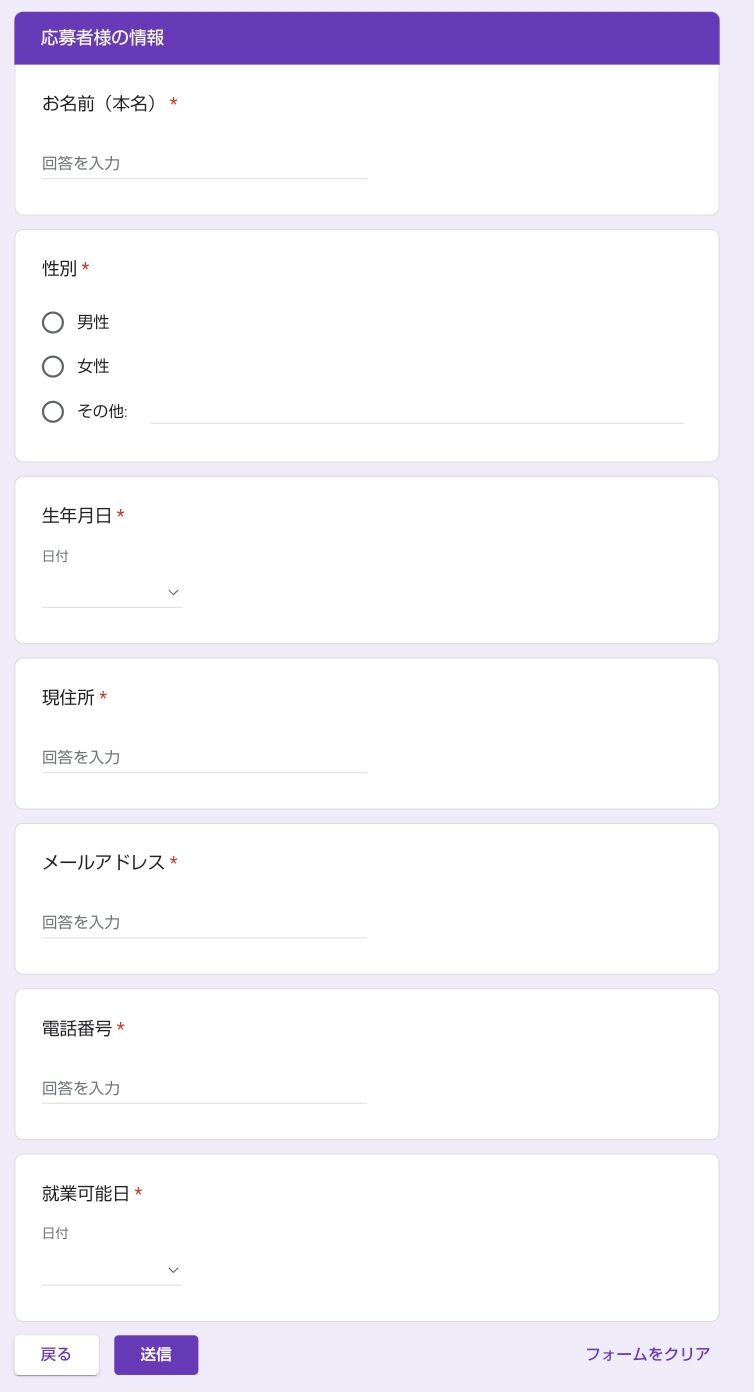Viewport: 754px width, 1392px height.
Task: Click the 現住所 answer field
Action: 204,757
